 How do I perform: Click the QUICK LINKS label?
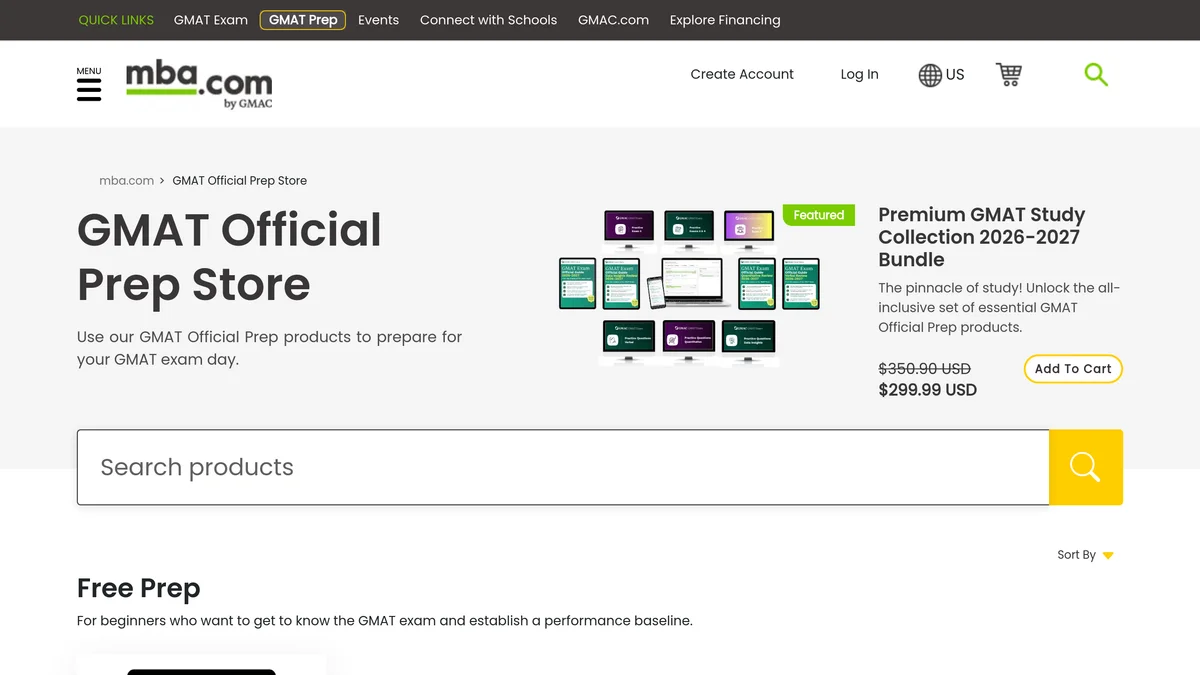116,20
